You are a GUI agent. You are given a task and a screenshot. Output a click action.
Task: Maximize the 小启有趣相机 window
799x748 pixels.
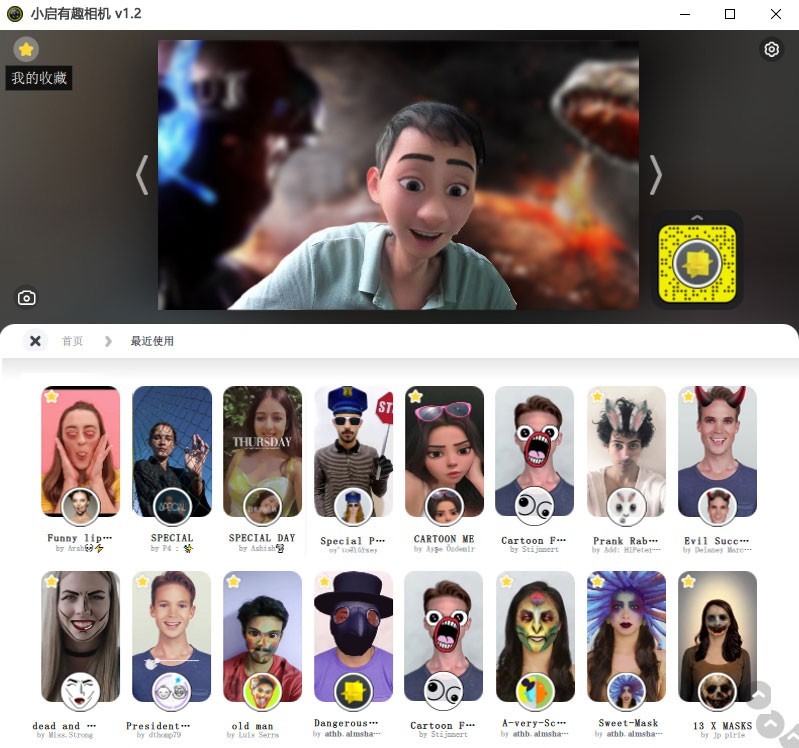730,14
